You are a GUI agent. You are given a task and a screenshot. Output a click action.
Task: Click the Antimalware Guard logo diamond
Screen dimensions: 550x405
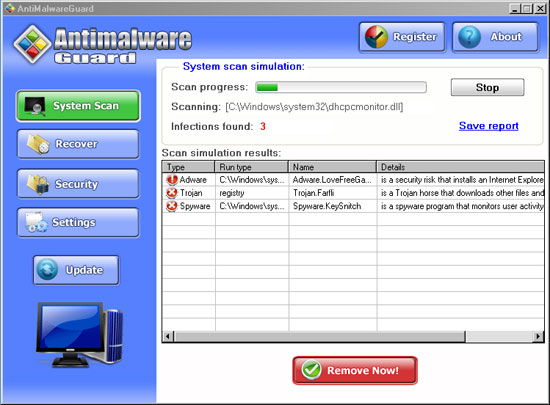[x=32, y=44]
